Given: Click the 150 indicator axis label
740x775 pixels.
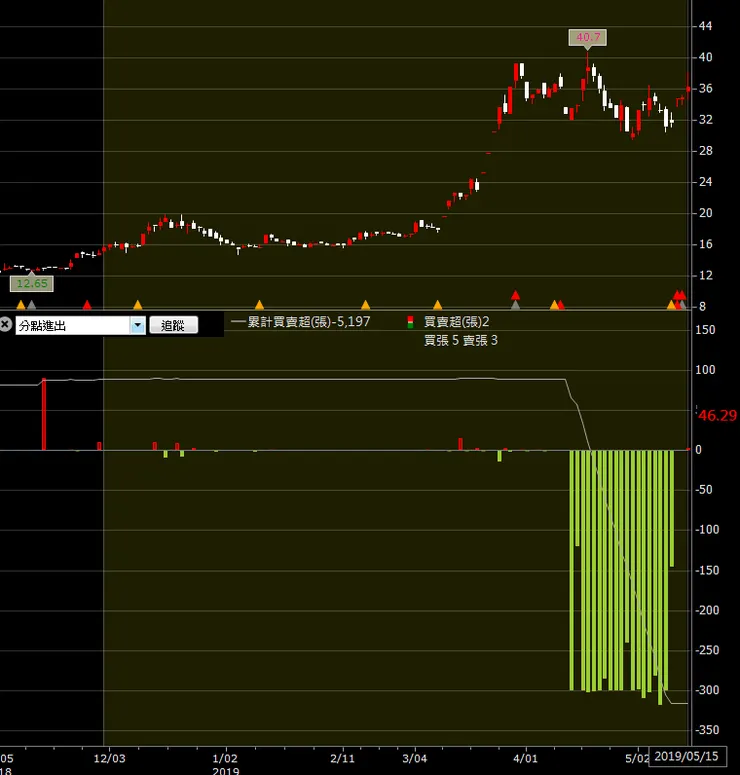Looking at the screenshot, I should tap(705, 330).
